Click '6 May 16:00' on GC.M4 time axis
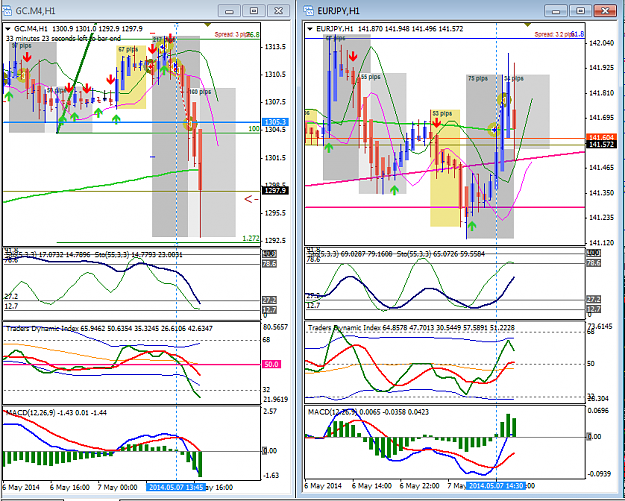The width and height of the screenshot is (625, 501). pos(69,487)
